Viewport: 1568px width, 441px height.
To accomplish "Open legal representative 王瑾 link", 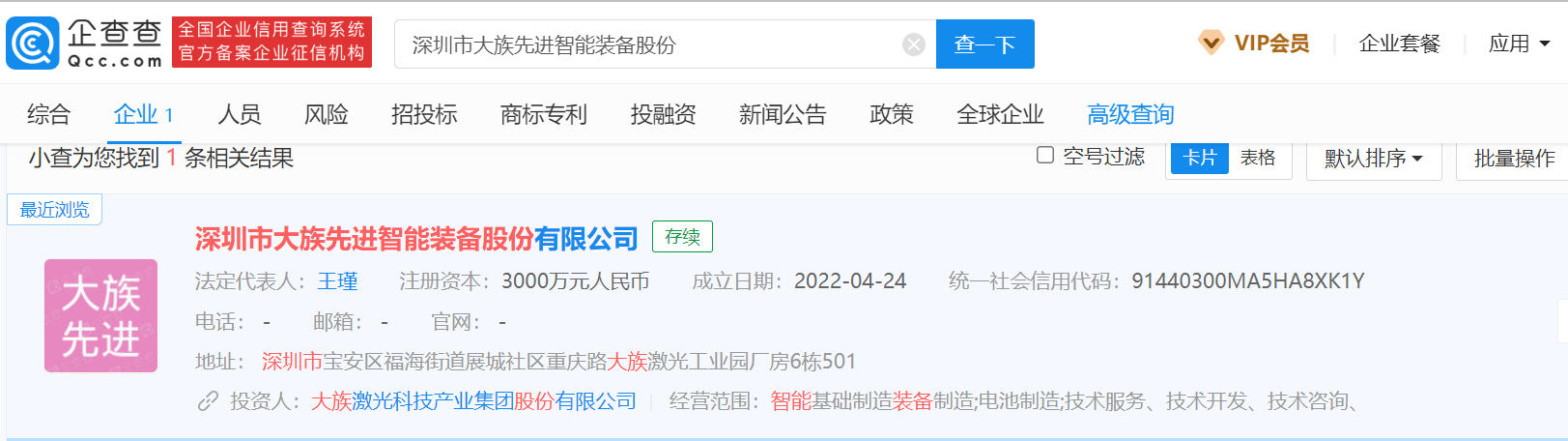I will point(337,281).
